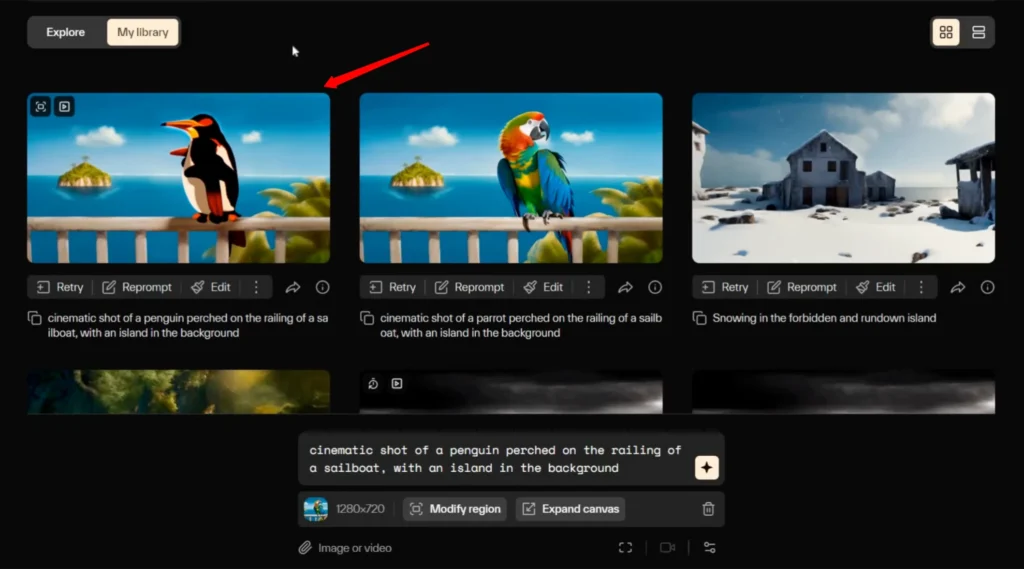The height and width of the screenshot is (569, 1024).
Task: Show info for snowy island image
Action: 987,287
